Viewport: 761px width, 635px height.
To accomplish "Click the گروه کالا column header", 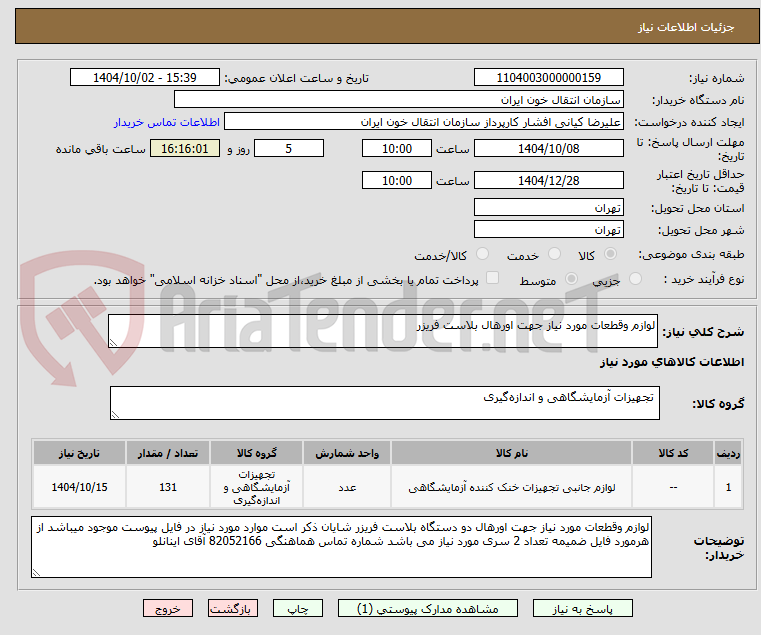I will tap(256, 453).
